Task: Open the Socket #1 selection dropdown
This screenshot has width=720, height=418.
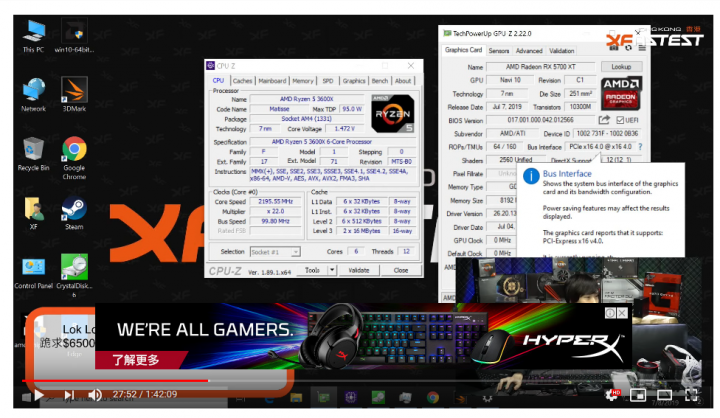Action: tap(275, 252)
